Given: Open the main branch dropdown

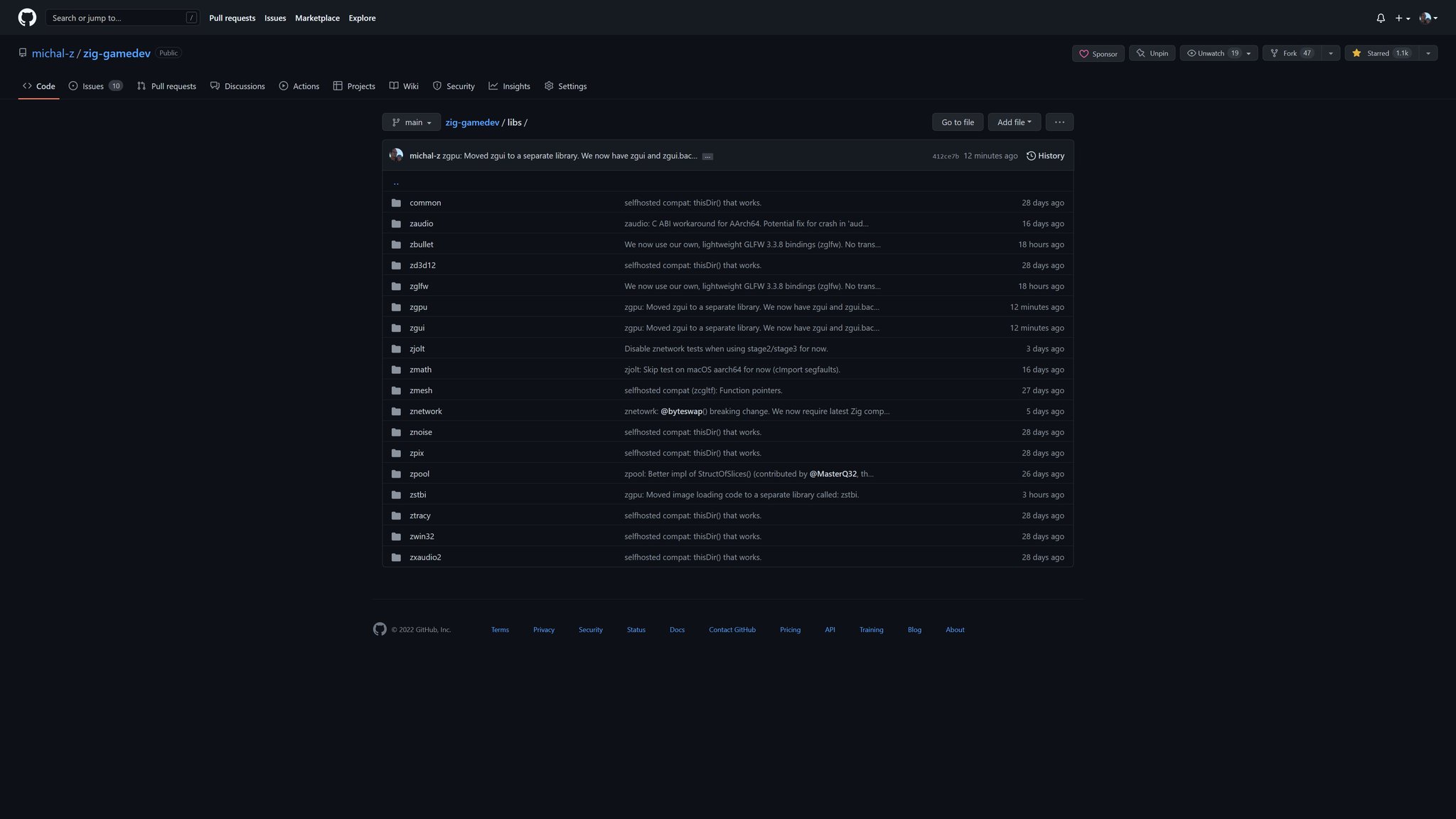Looking at the screenshot, I should (x=411, y=122).
